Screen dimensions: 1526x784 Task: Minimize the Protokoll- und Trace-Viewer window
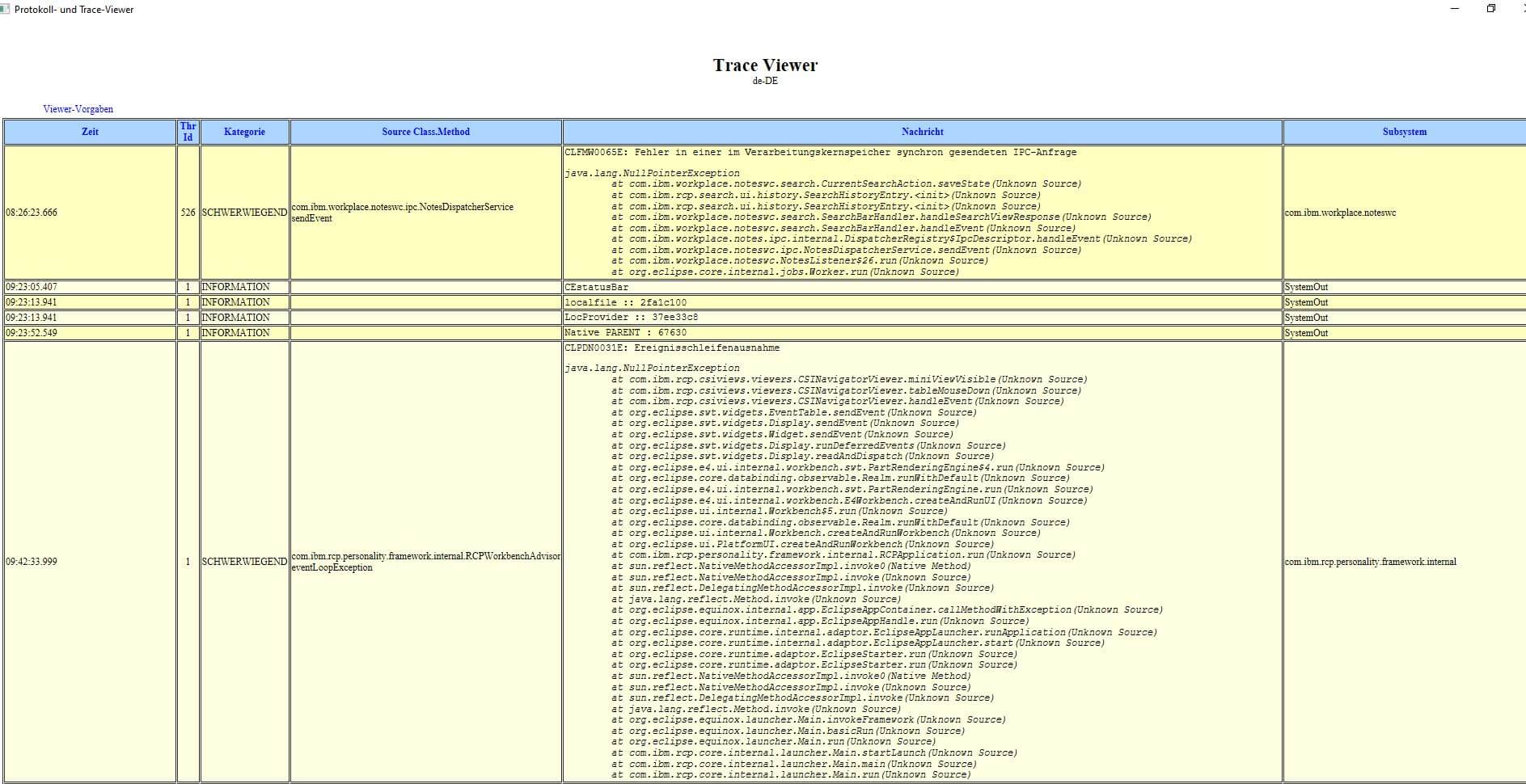point(1455,9)
